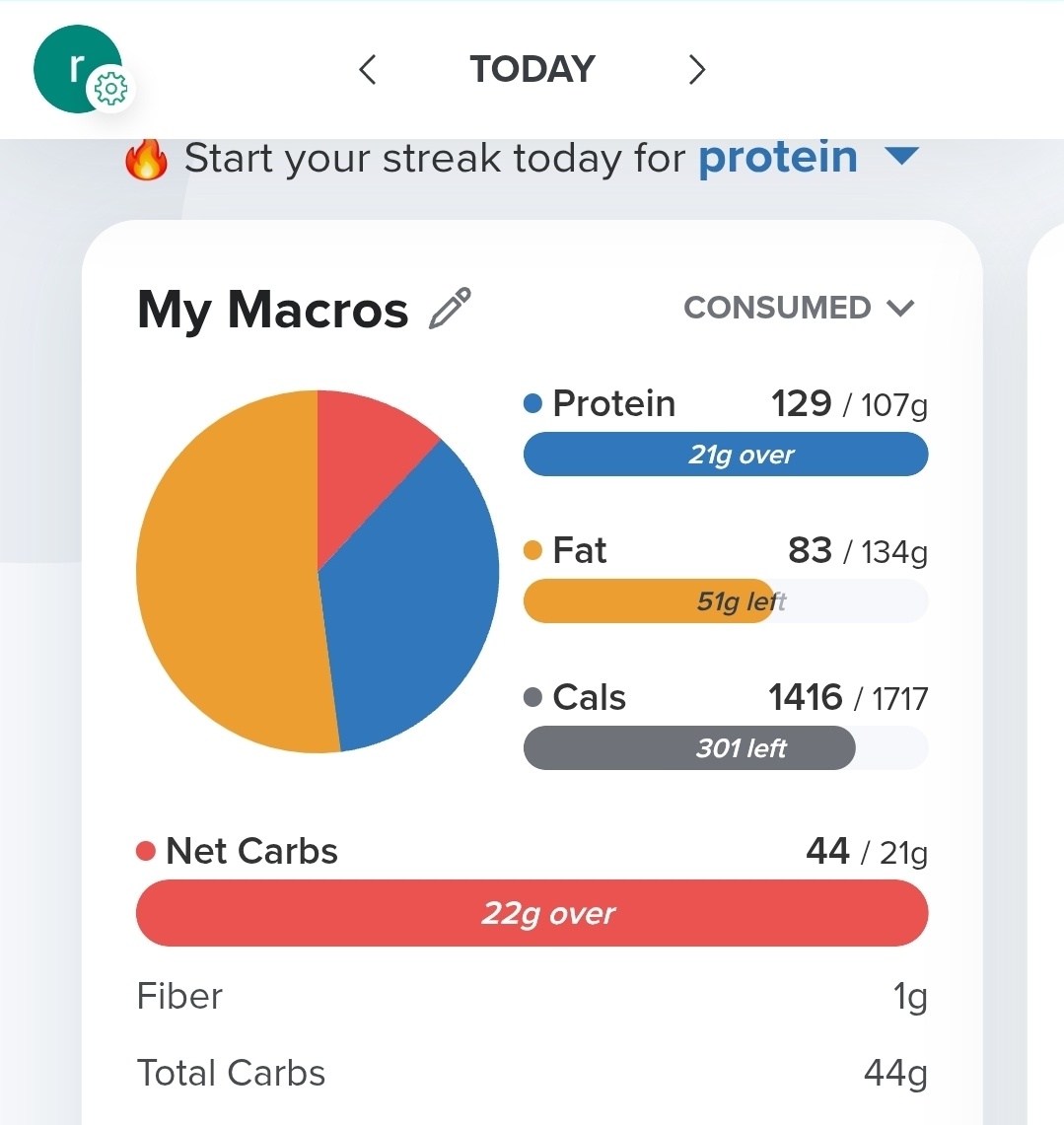
Task: Tap the fire streak icon
Action: point(146,159)
